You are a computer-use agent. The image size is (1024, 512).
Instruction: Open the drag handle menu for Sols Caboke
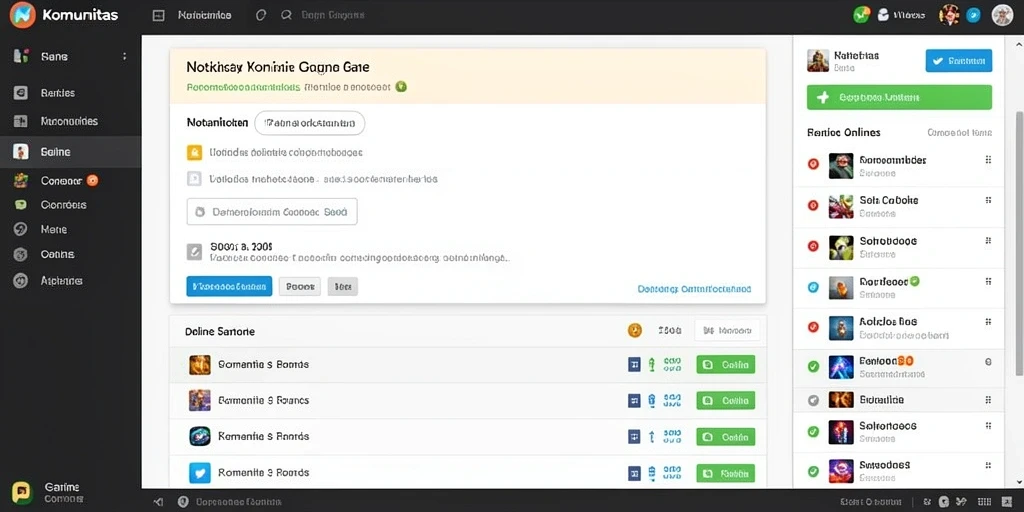point(988,200)
